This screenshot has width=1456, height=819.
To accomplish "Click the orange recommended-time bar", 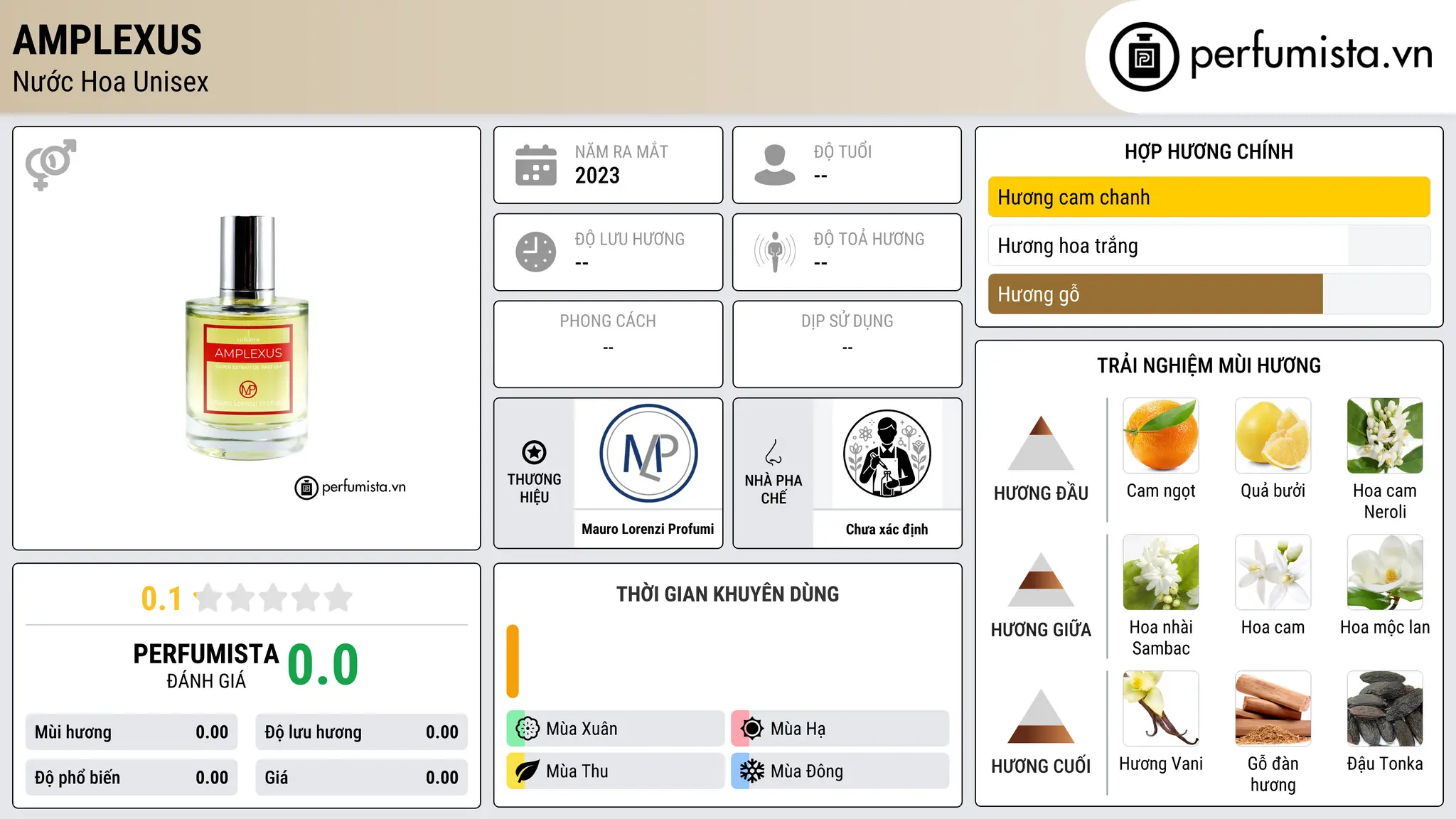I will point(513,661).
